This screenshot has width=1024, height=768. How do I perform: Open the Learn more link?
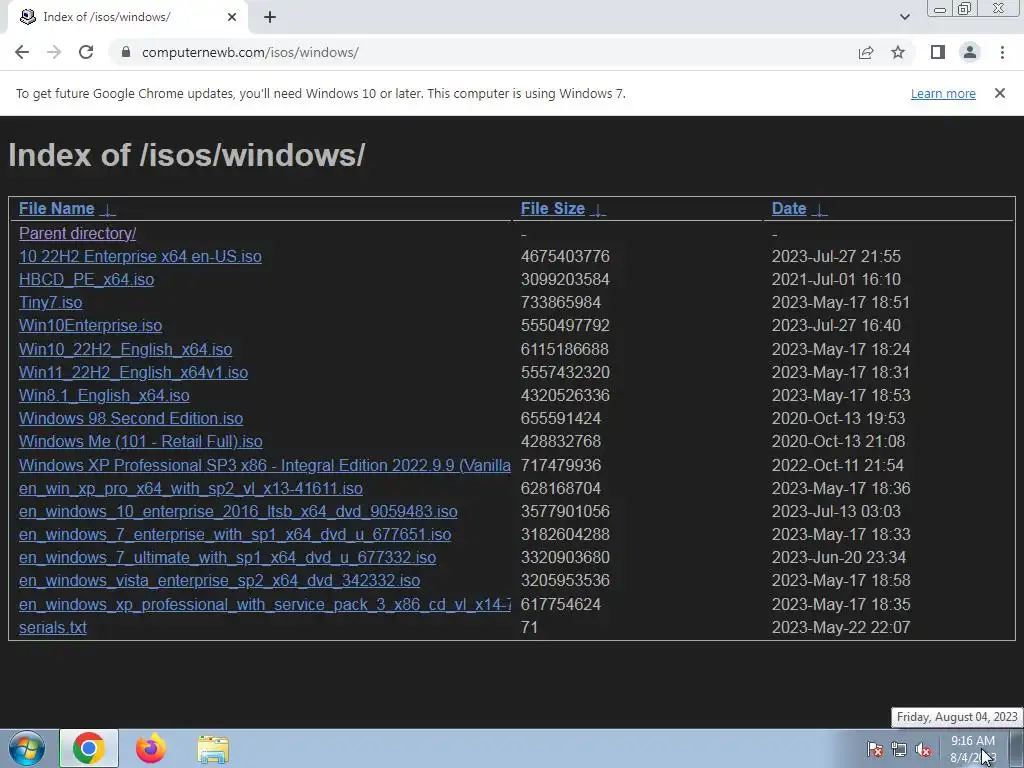[943, 93]
